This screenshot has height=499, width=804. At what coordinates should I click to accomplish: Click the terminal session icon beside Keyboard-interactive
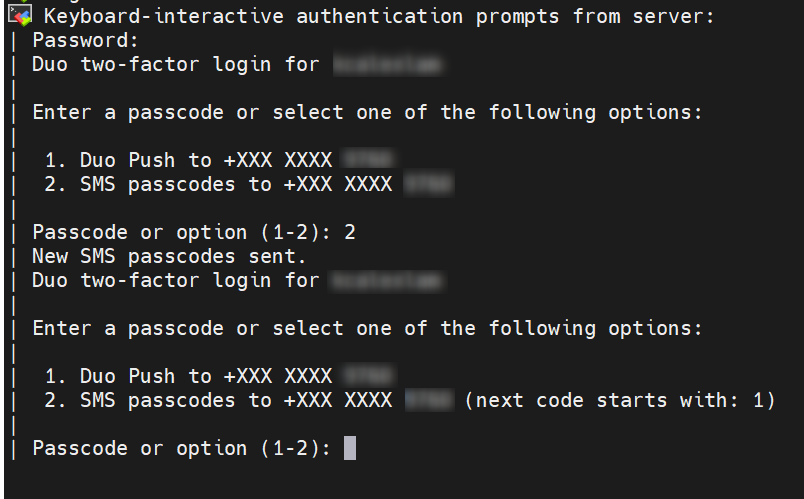pyautogui.click(x=20, y=15)
